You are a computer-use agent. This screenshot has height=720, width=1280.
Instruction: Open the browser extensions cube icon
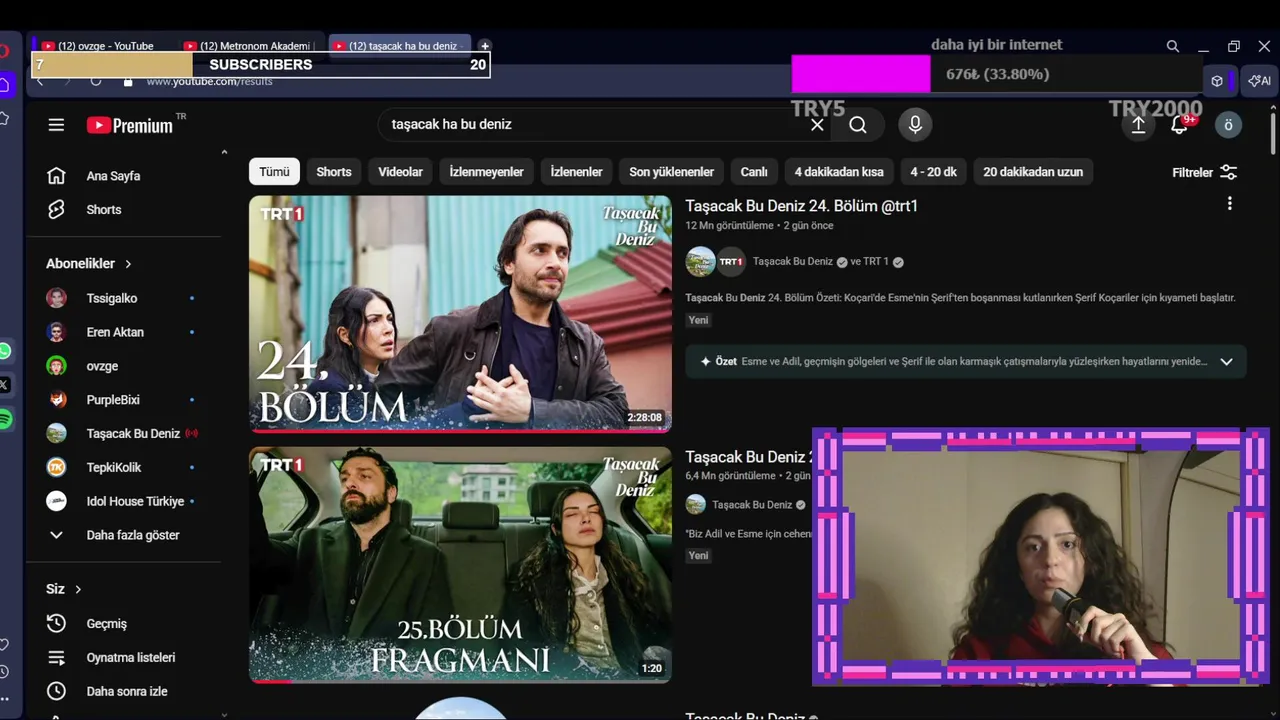(x=1217, y=81)
